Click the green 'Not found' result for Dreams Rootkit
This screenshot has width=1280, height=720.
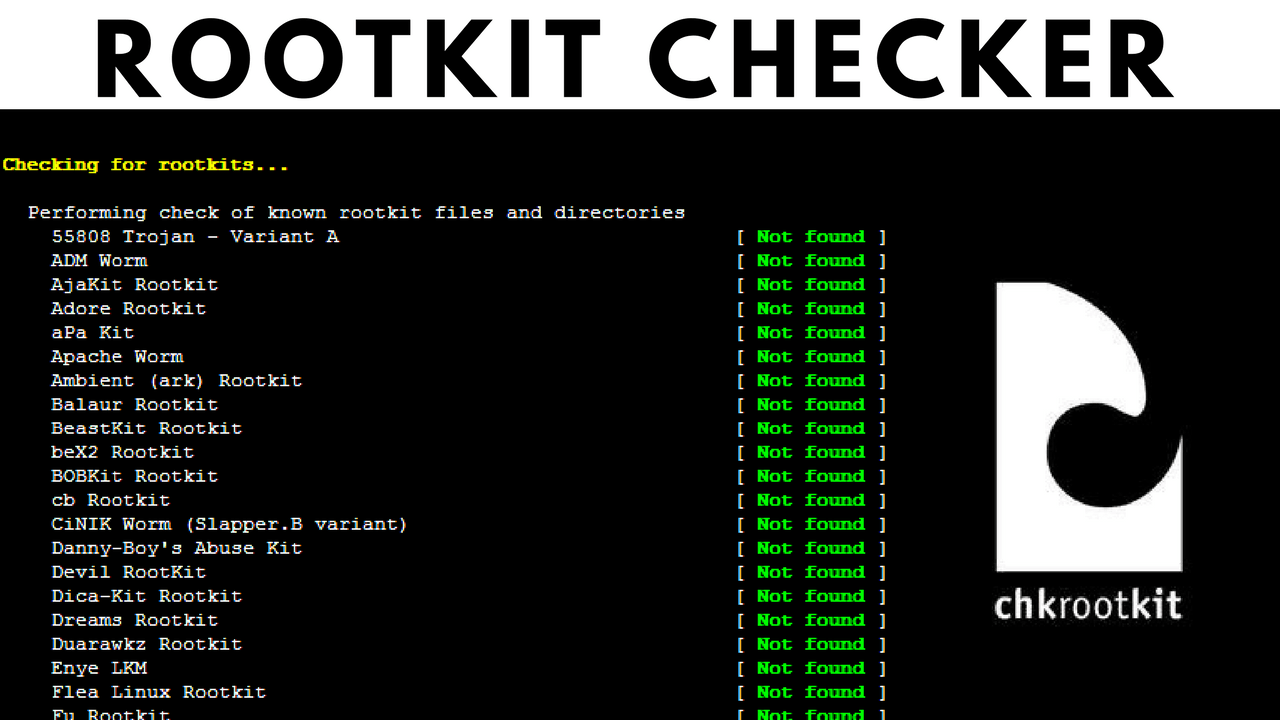coord(812,620)
